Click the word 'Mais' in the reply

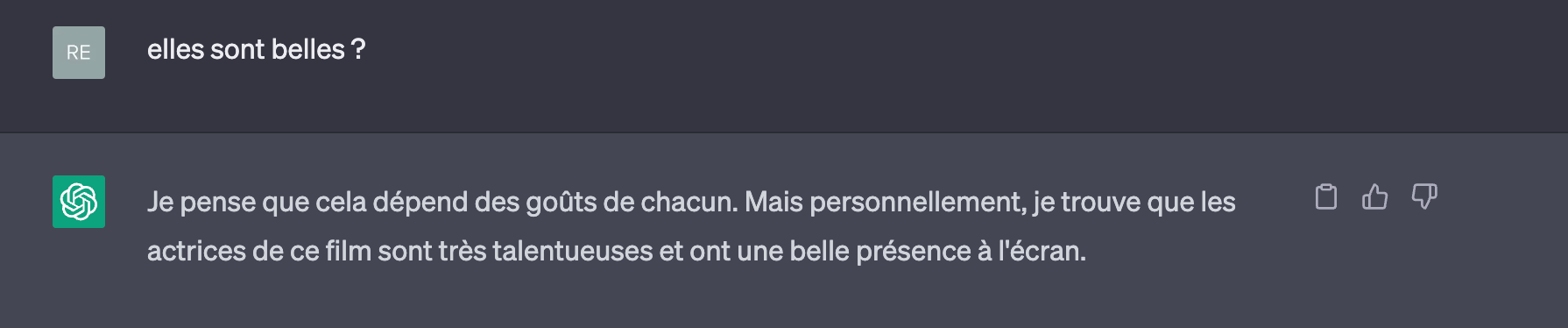pos(774,203)
